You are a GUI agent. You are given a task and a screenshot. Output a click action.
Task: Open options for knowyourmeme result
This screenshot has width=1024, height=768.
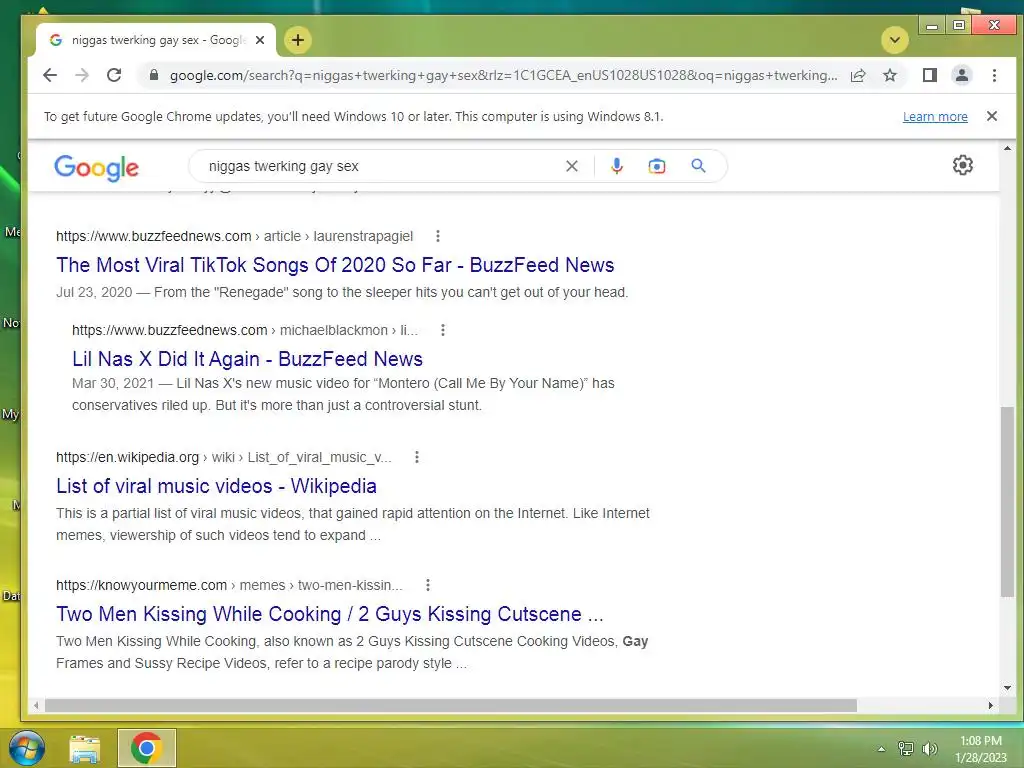(428, 585)
